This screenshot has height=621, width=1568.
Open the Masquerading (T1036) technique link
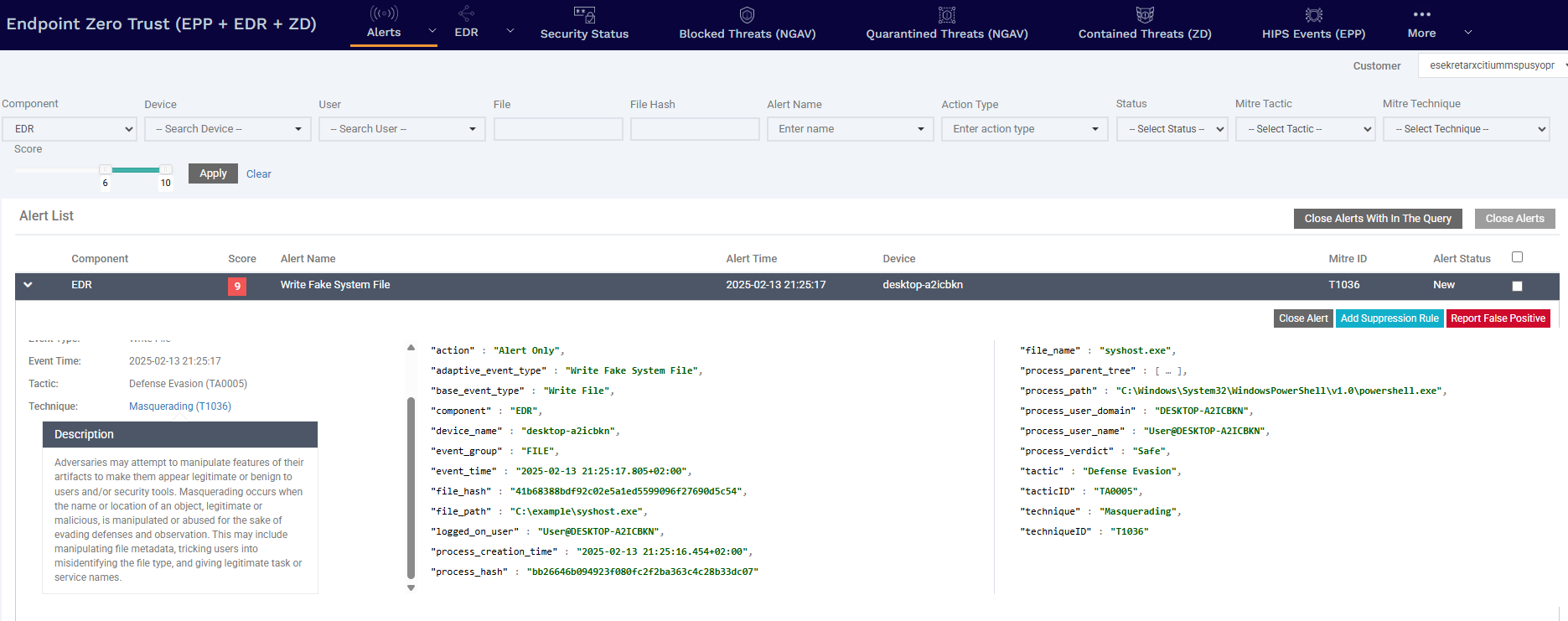tap(180, 406)
